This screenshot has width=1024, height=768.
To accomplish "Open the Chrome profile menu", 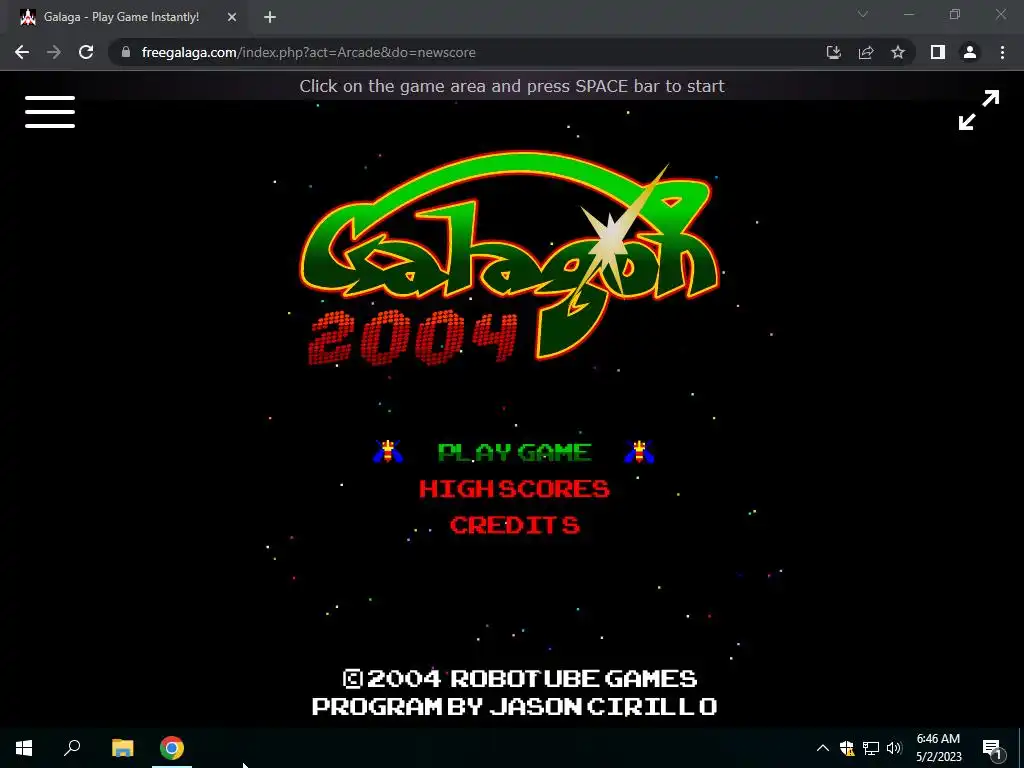I will coord(970,52).
